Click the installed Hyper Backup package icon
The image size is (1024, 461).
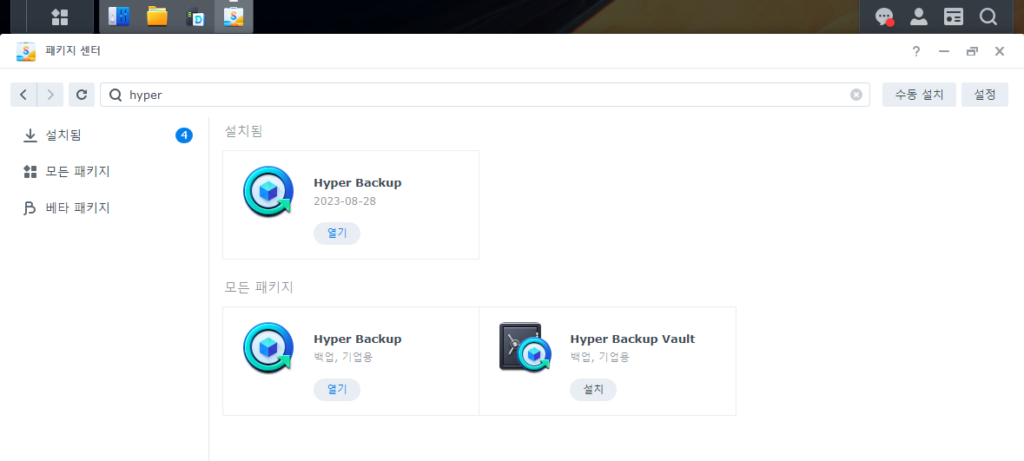tap(268, 192)
